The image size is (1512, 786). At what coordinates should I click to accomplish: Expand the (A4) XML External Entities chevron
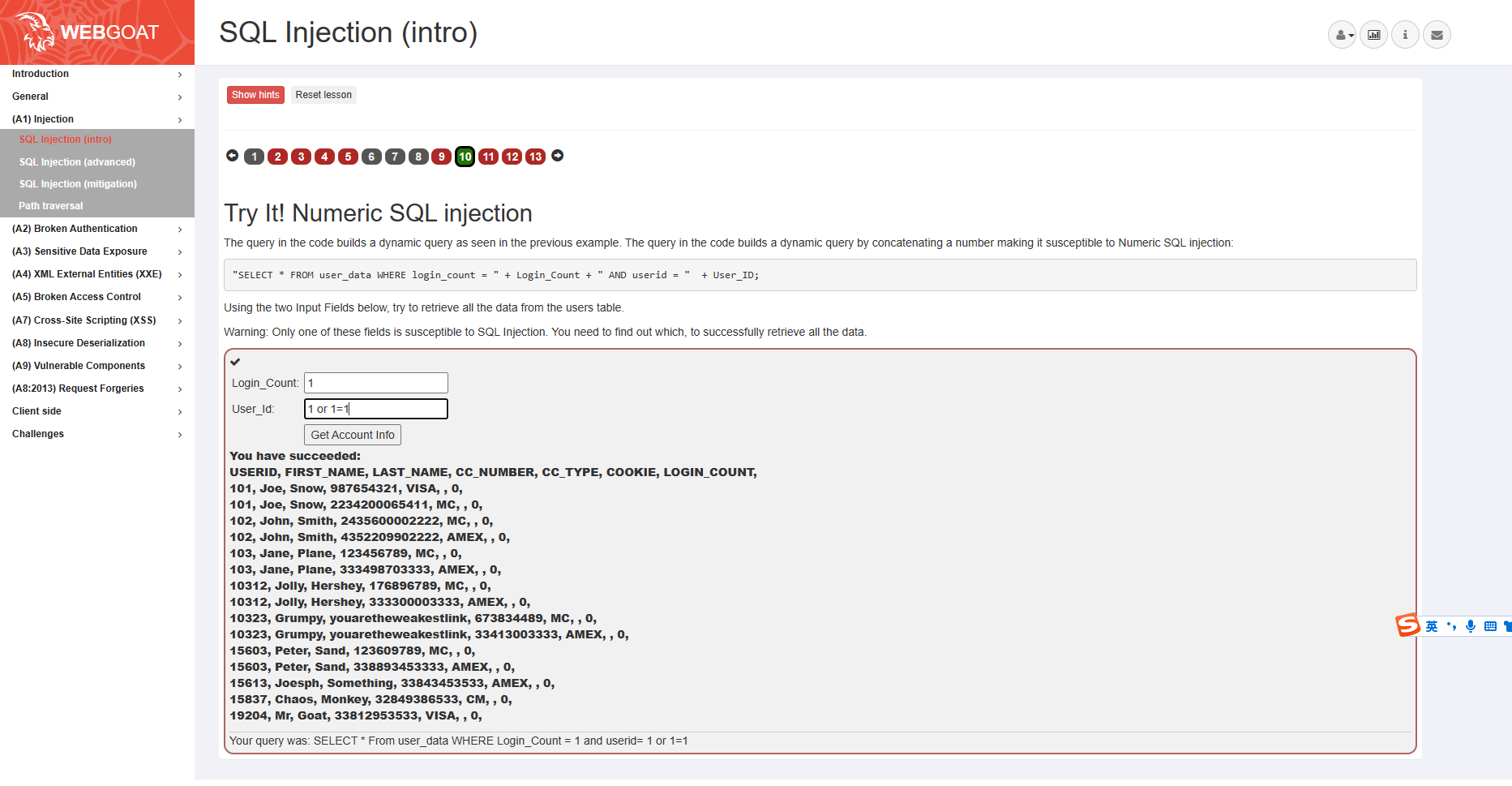[x=180, y=275]
